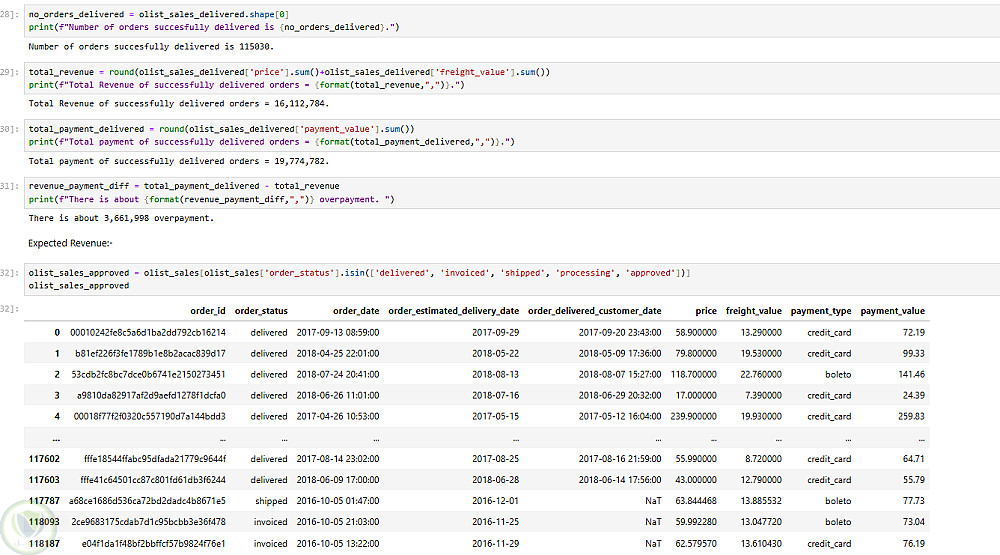The height and width of the screenshot is (555, 1000).
Task: Click order id fffe18544ffabc95dfada21779c9644f
Action: (x=155, y=459)
